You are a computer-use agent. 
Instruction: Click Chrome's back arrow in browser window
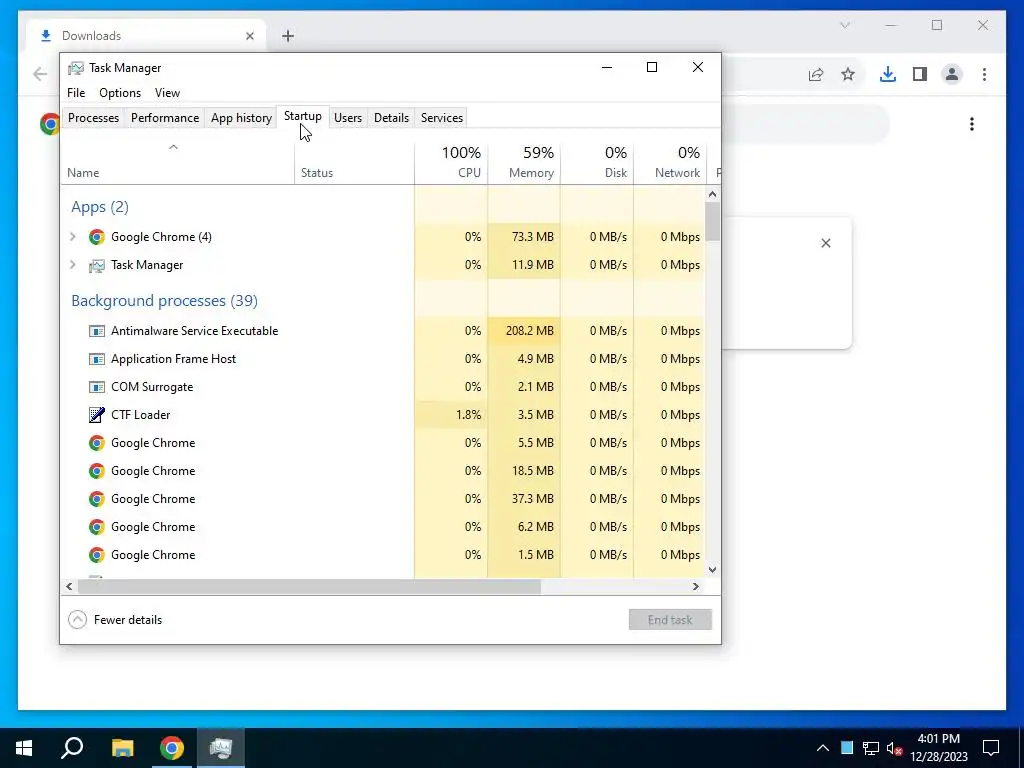pos(40,74)
